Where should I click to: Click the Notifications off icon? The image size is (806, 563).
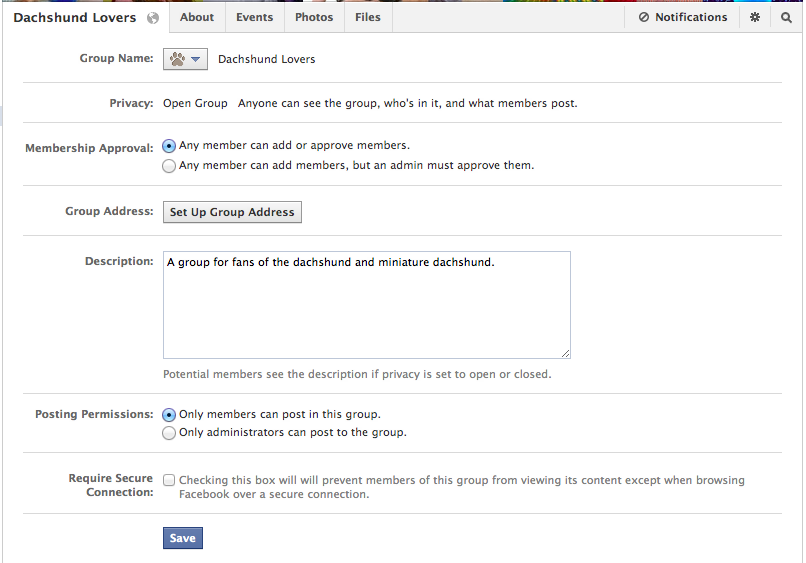tap(644, 17)
